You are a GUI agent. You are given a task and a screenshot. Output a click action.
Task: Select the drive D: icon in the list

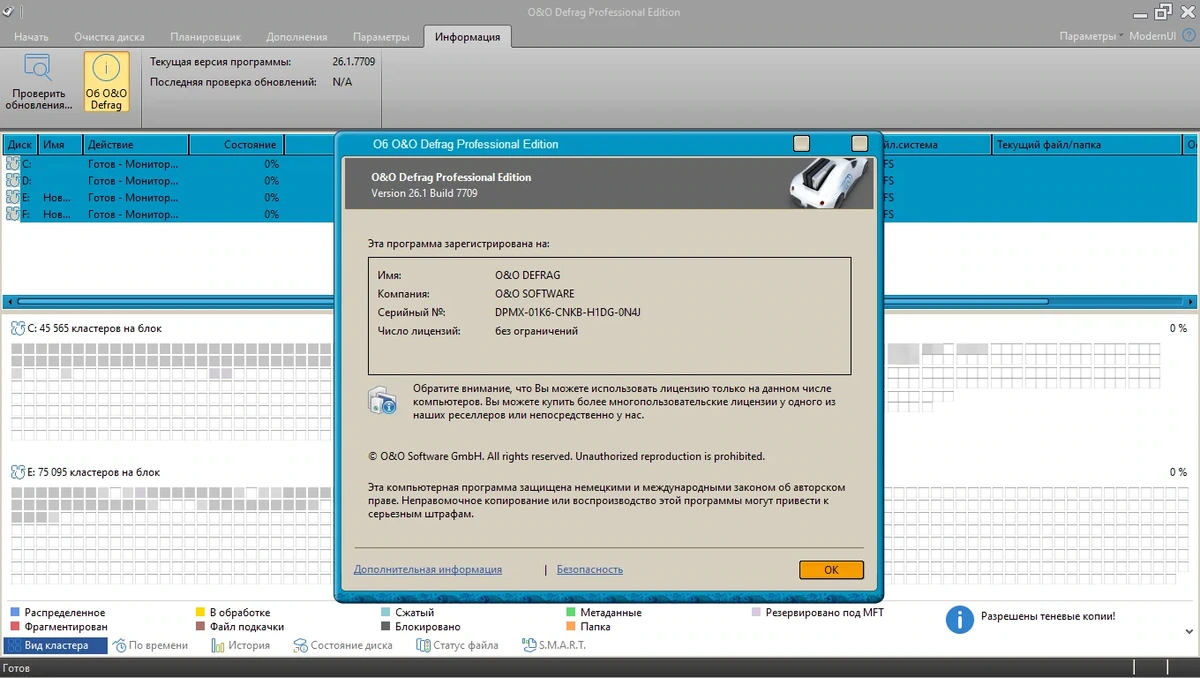point(13,181)
